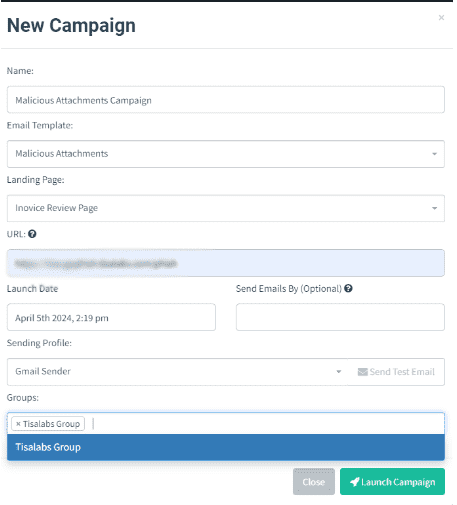Expand the Landing Page dropdown arrow

pyautogui.click(x=434, y=208)
